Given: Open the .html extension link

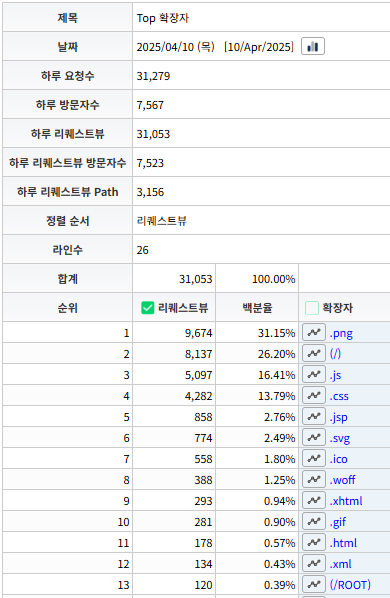Looking at the screenshot, I should point(343,543).
